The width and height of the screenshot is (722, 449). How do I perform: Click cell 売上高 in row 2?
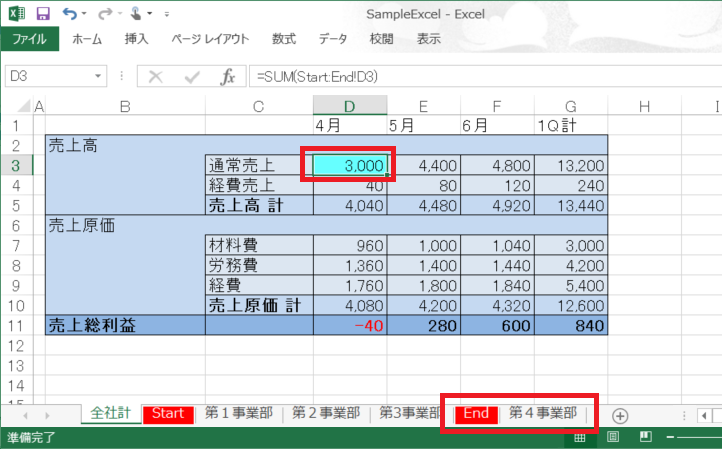(x=125, y=146)
